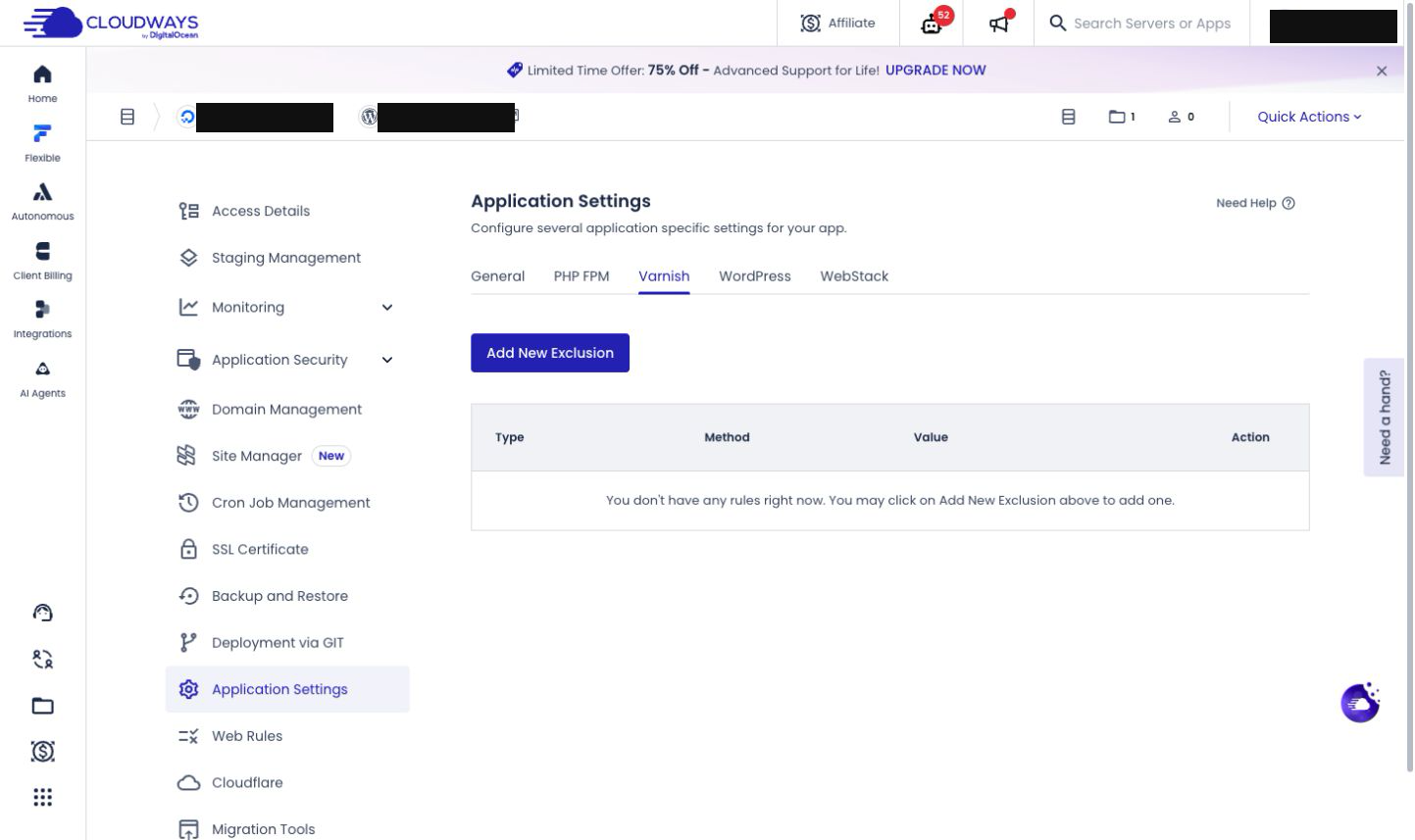
Task: Click the projects folder count icon
Action: pos(1122,117)
